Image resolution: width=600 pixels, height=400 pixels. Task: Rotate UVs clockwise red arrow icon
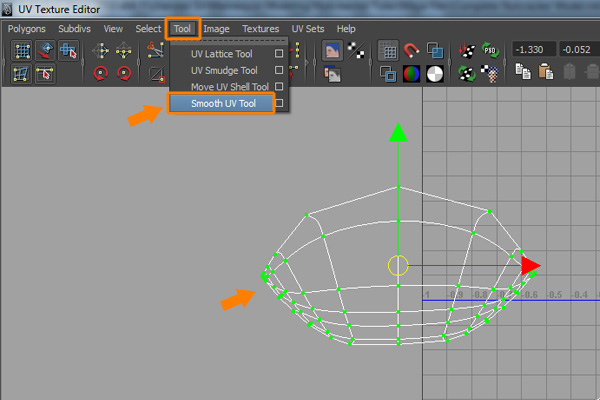[x=124, y=73]
